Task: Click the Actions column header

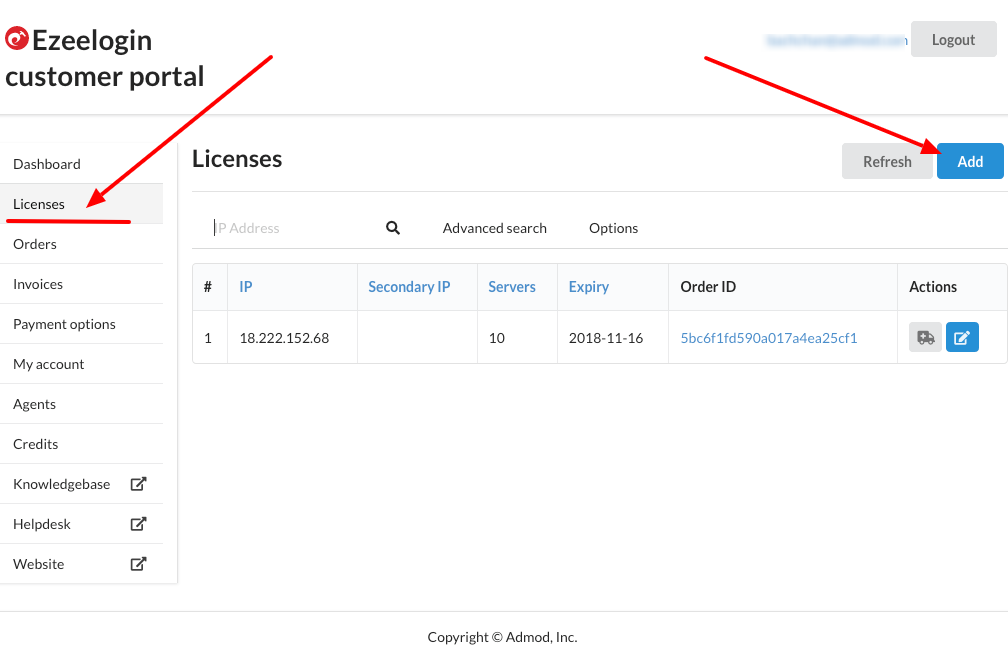Action: pyautogui.click(x=933, y=287)
